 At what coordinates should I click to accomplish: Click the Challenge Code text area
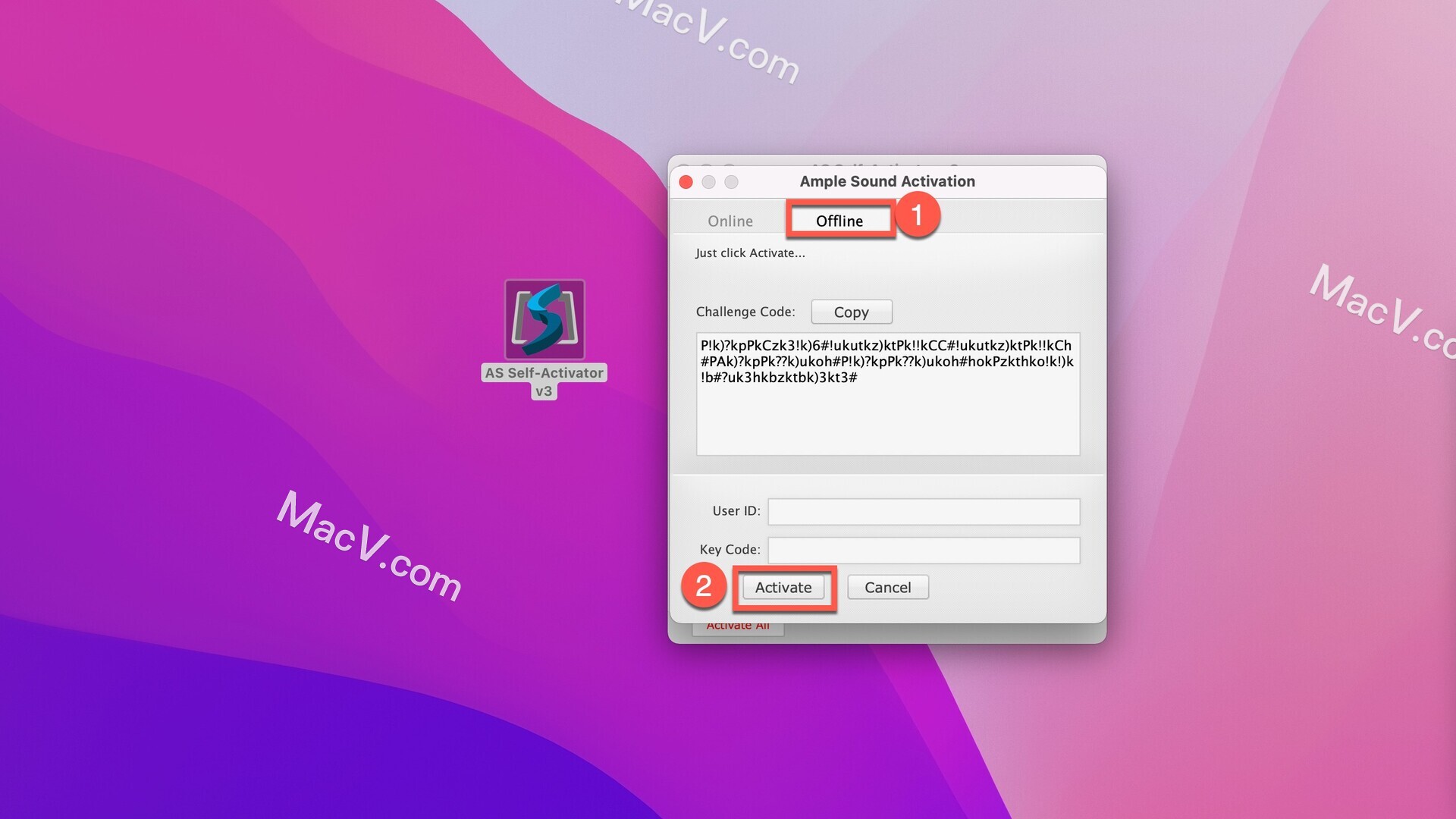[x=886, y=393]
